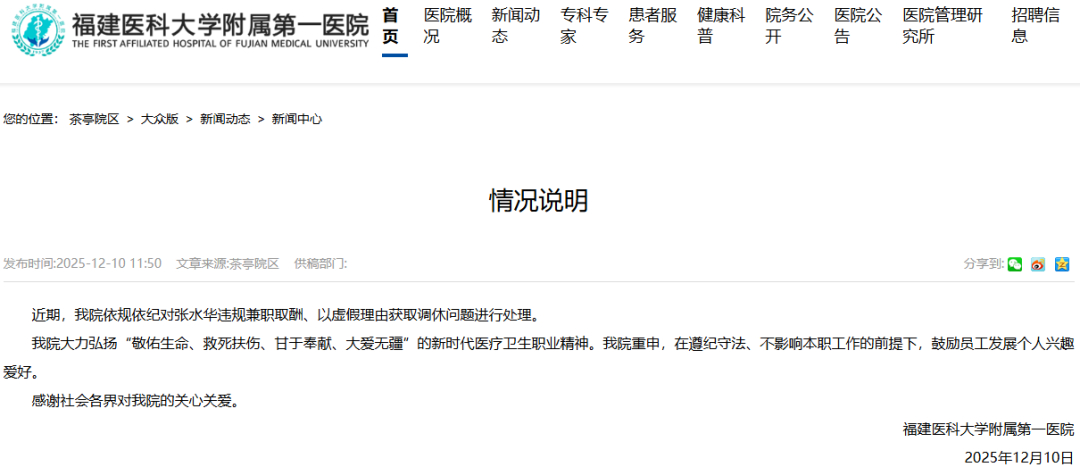Click 新闻动态 breadcrumb link
Viewport: 1080px width, 467px height.
[x=225, y=119]
